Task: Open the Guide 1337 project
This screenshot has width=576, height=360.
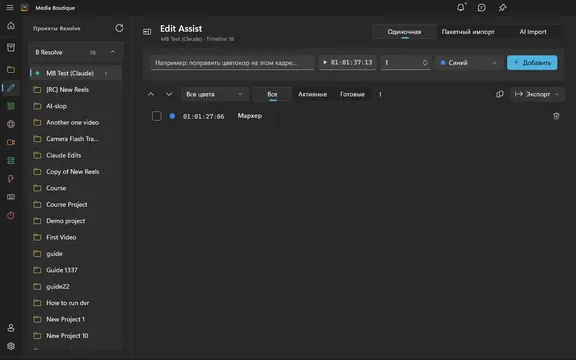Action: tap(75, 270)
